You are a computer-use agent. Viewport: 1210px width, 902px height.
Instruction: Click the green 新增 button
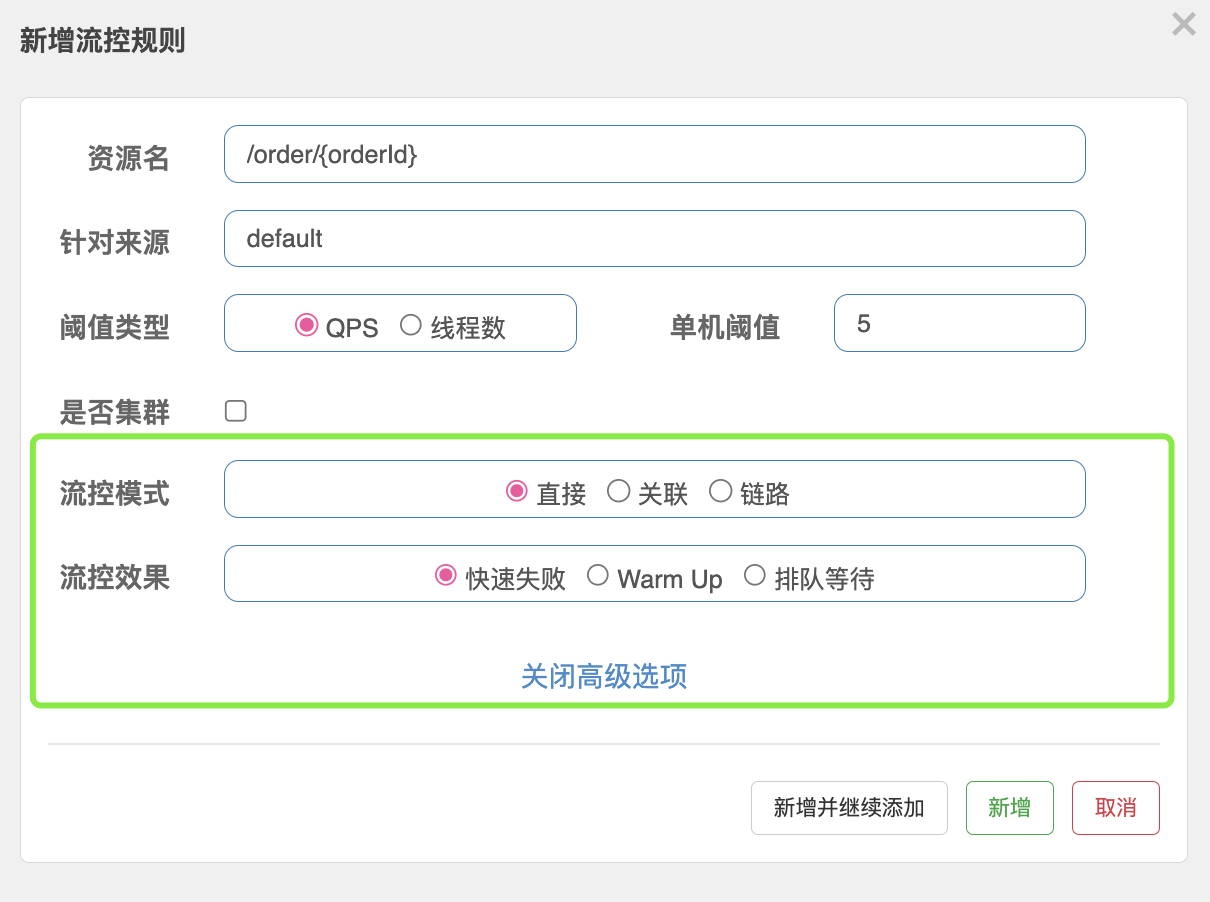coord(1010,808)
